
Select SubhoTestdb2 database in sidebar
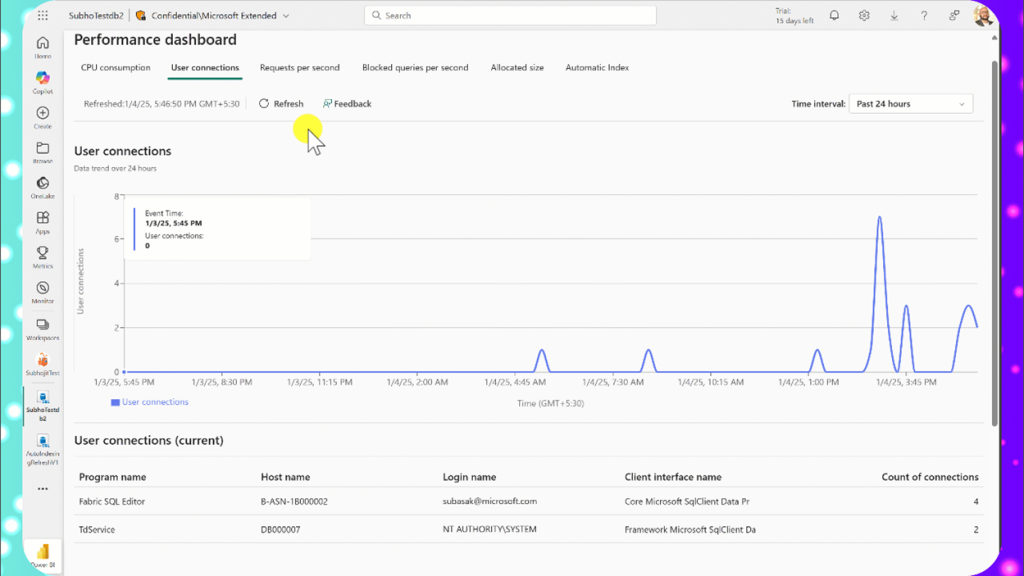click(42, 406)
